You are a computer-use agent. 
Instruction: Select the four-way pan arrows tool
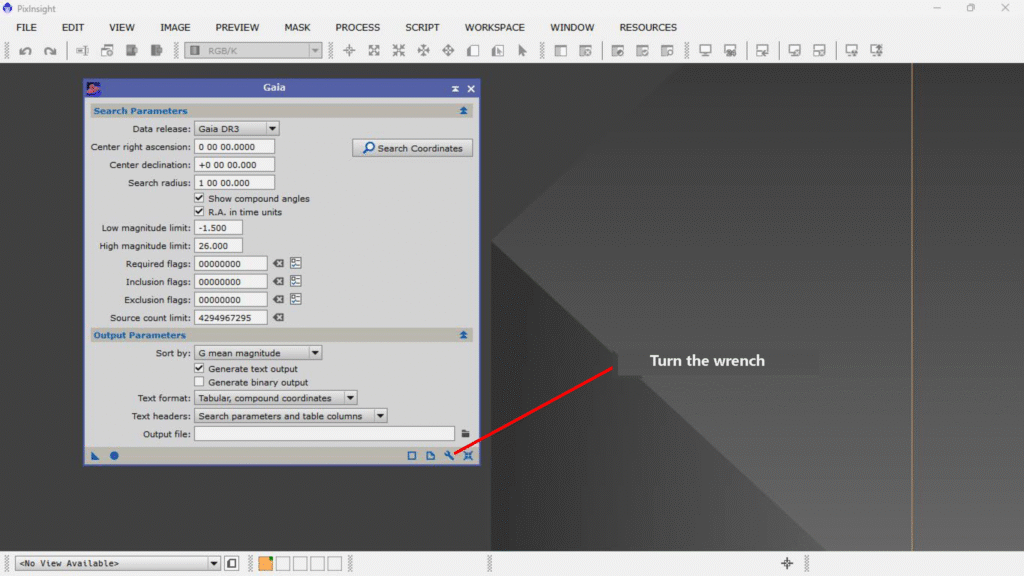click(449, 50)
